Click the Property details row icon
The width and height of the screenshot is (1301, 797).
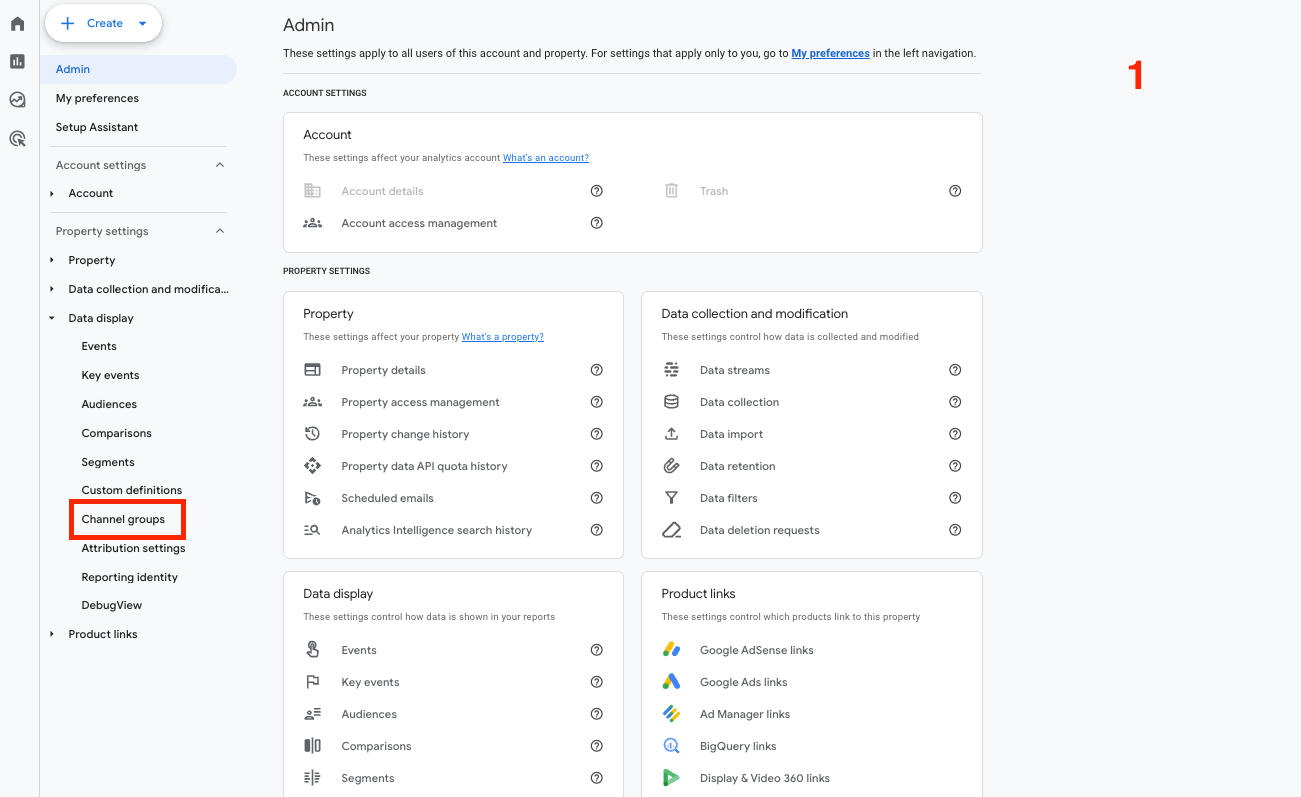click(313, 370)
